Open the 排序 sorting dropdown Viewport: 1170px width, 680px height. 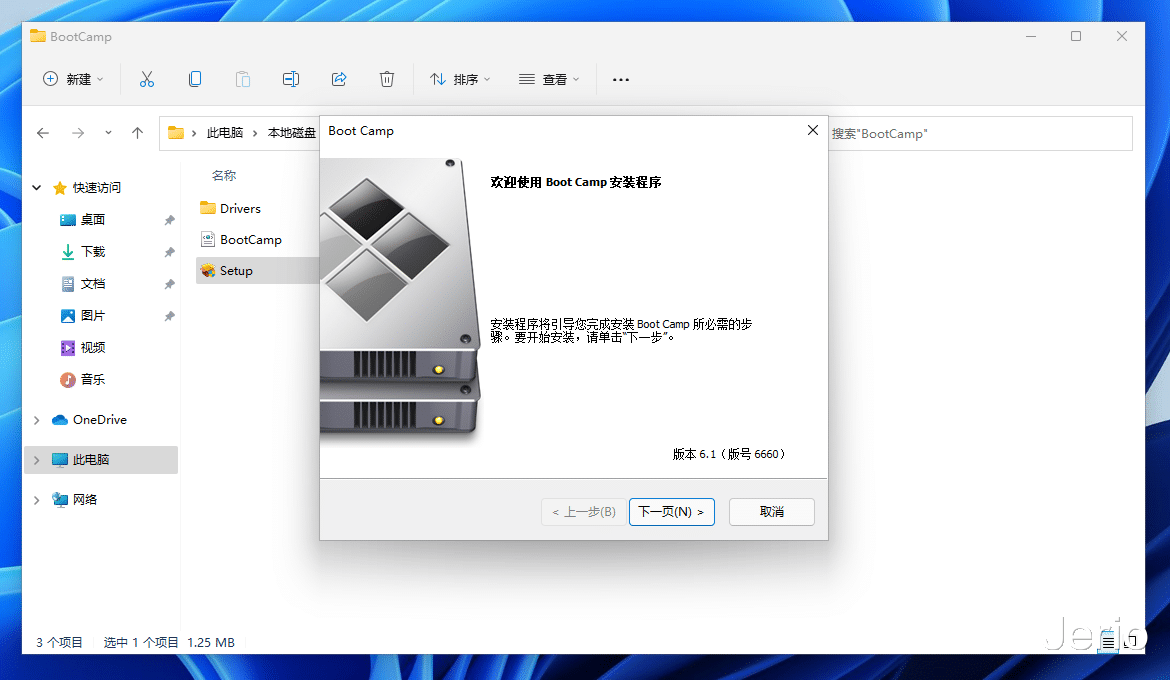click(459, 78)
